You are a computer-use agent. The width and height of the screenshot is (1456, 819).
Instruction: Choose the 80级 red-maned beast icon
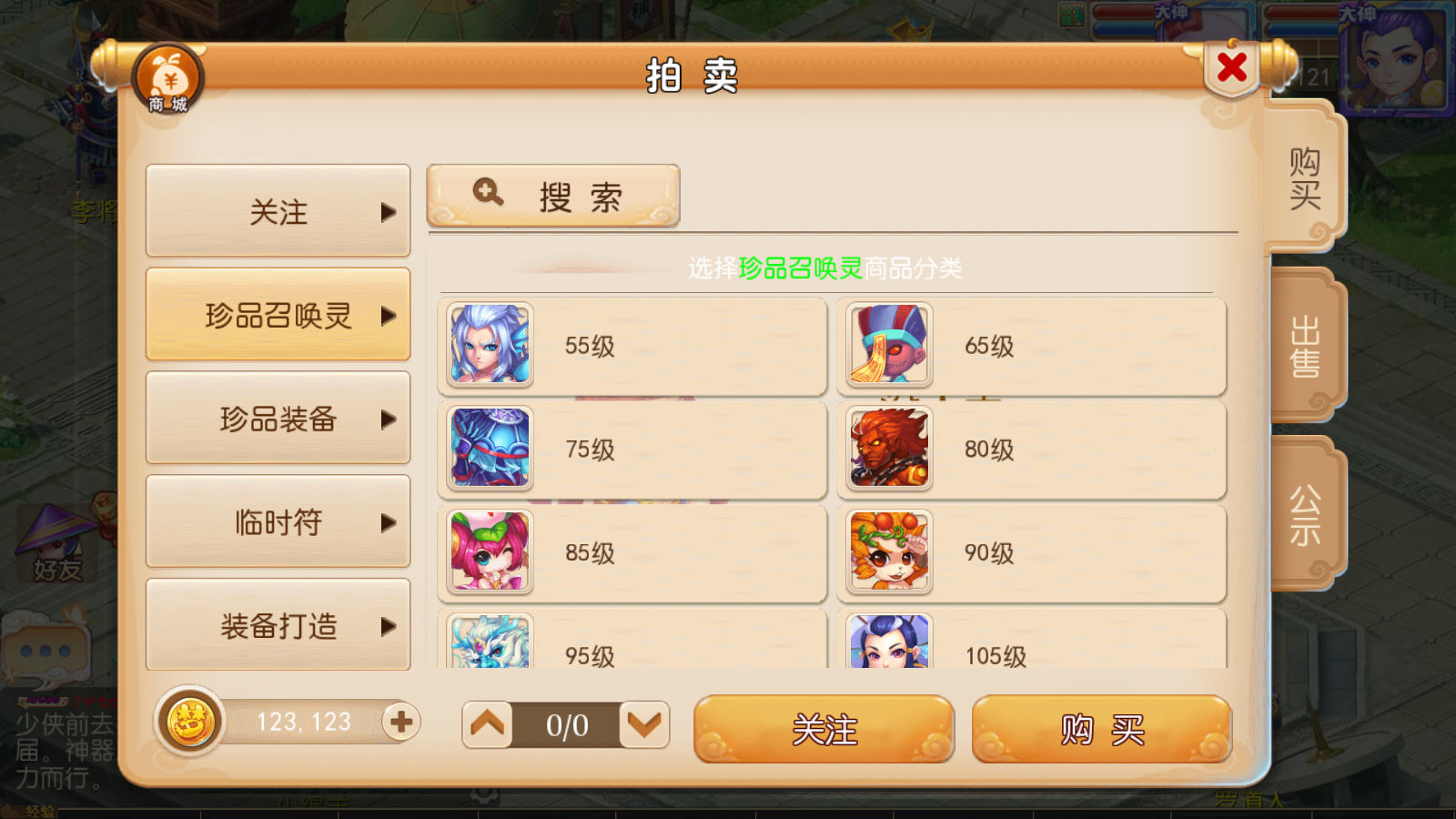(889, 448)
